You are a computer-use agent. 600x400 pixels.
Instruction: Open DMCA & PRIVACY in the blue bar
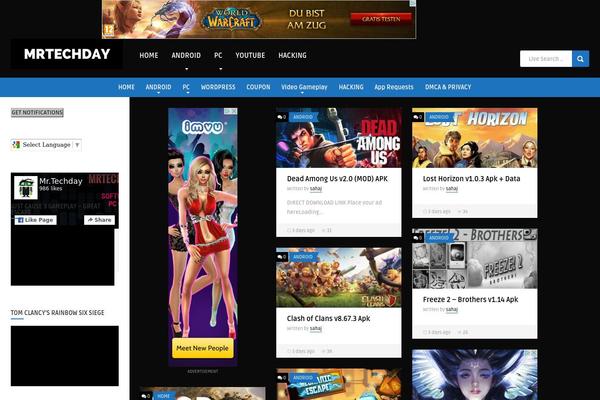click(448, 87)
